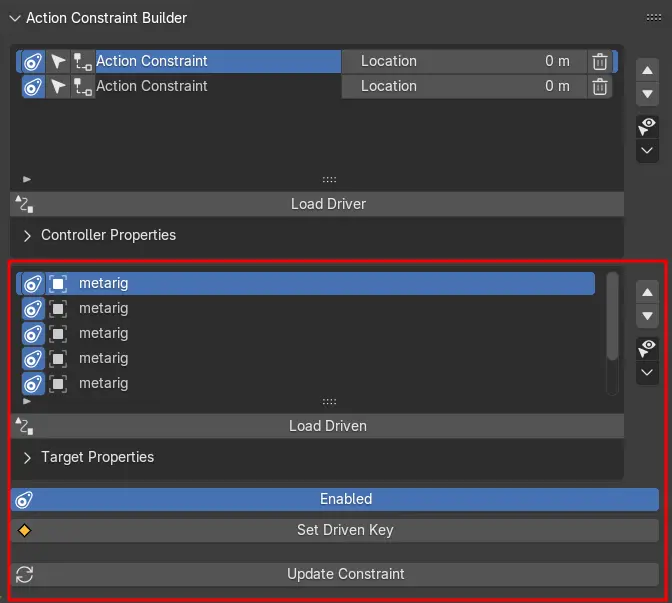
Task: Toggle the Enabled button
Action: click(335, 499)
